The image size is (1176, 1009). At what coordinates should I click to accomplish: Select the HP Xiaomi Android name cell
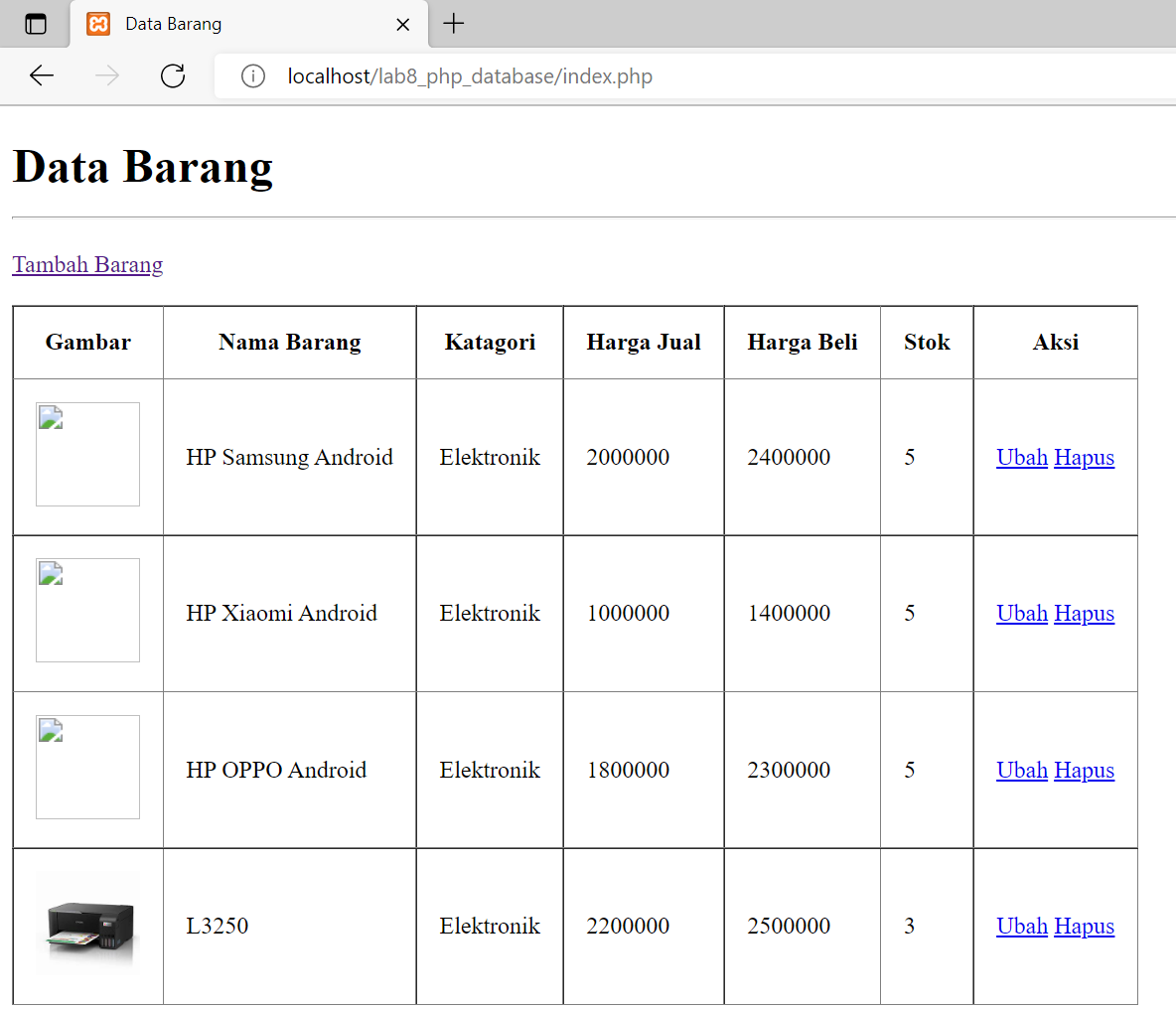coord(289,613)
